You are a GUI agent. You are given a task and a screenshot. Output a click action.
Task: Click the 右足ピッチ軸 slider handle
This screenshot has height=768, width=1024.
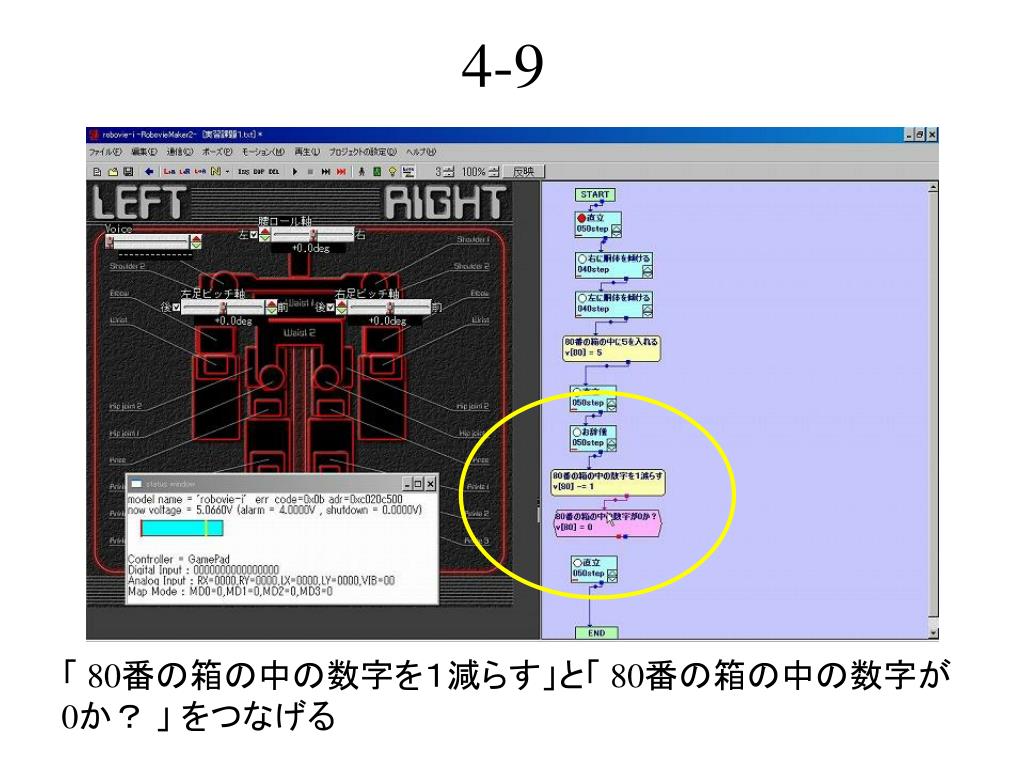390,307
